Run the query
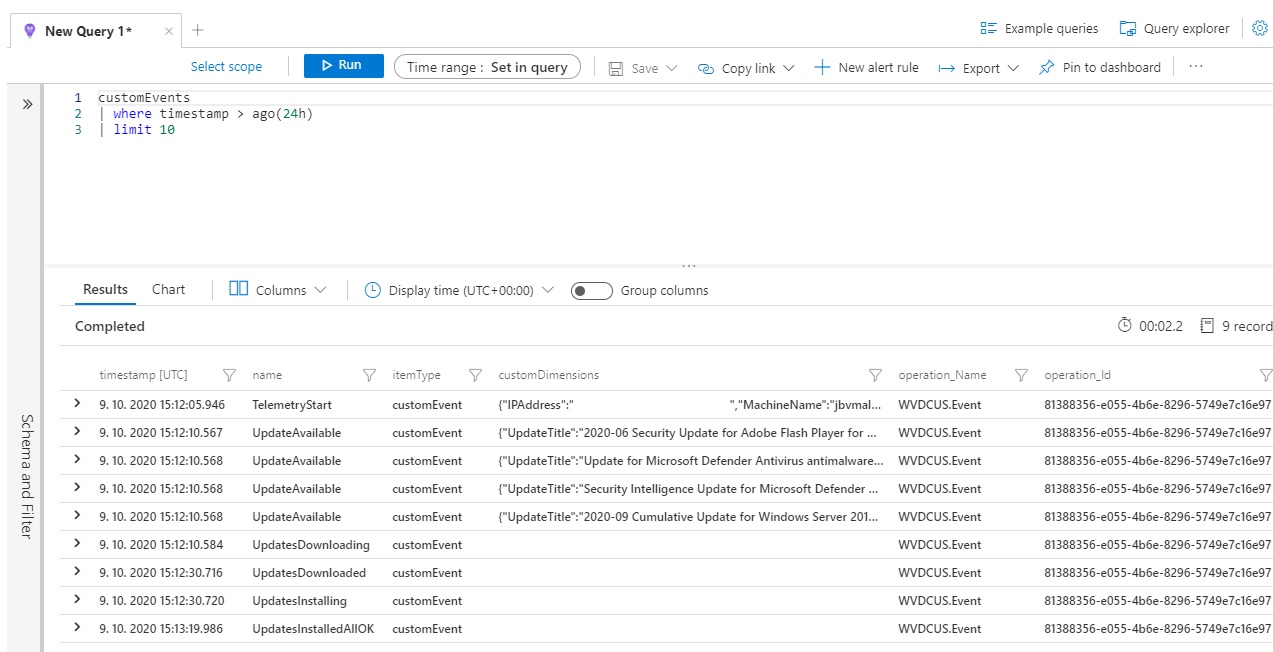Screen dimensions: 1273x652 click(343, 65)
